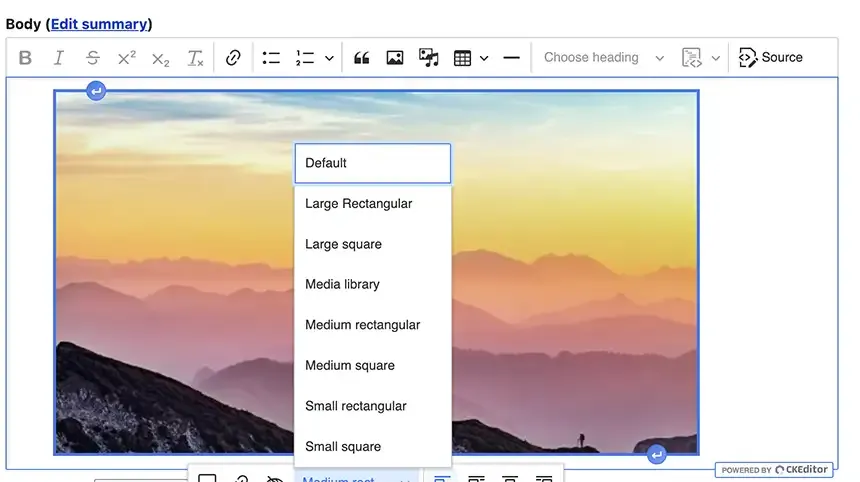Select Medium square view mode
Viewport: 860px width, 482px height.
[x=372, y=365]
